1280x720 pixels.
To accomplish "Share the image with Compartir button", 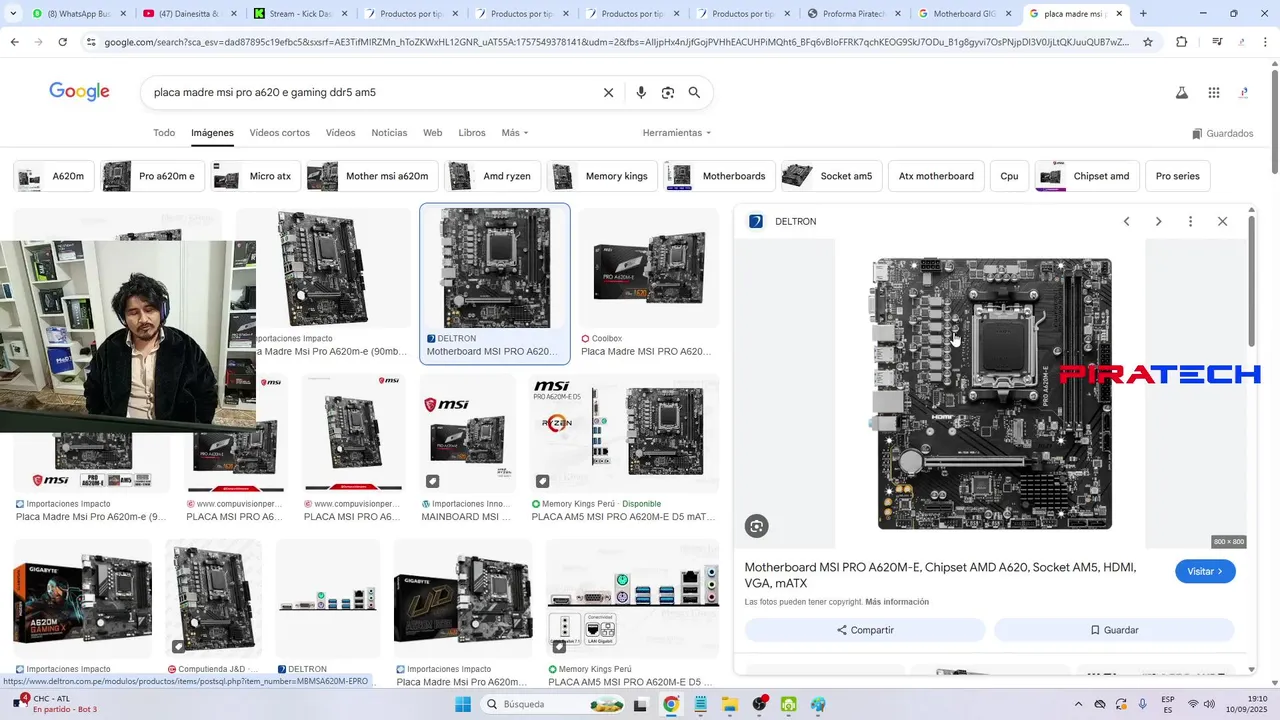I will 865,630.
